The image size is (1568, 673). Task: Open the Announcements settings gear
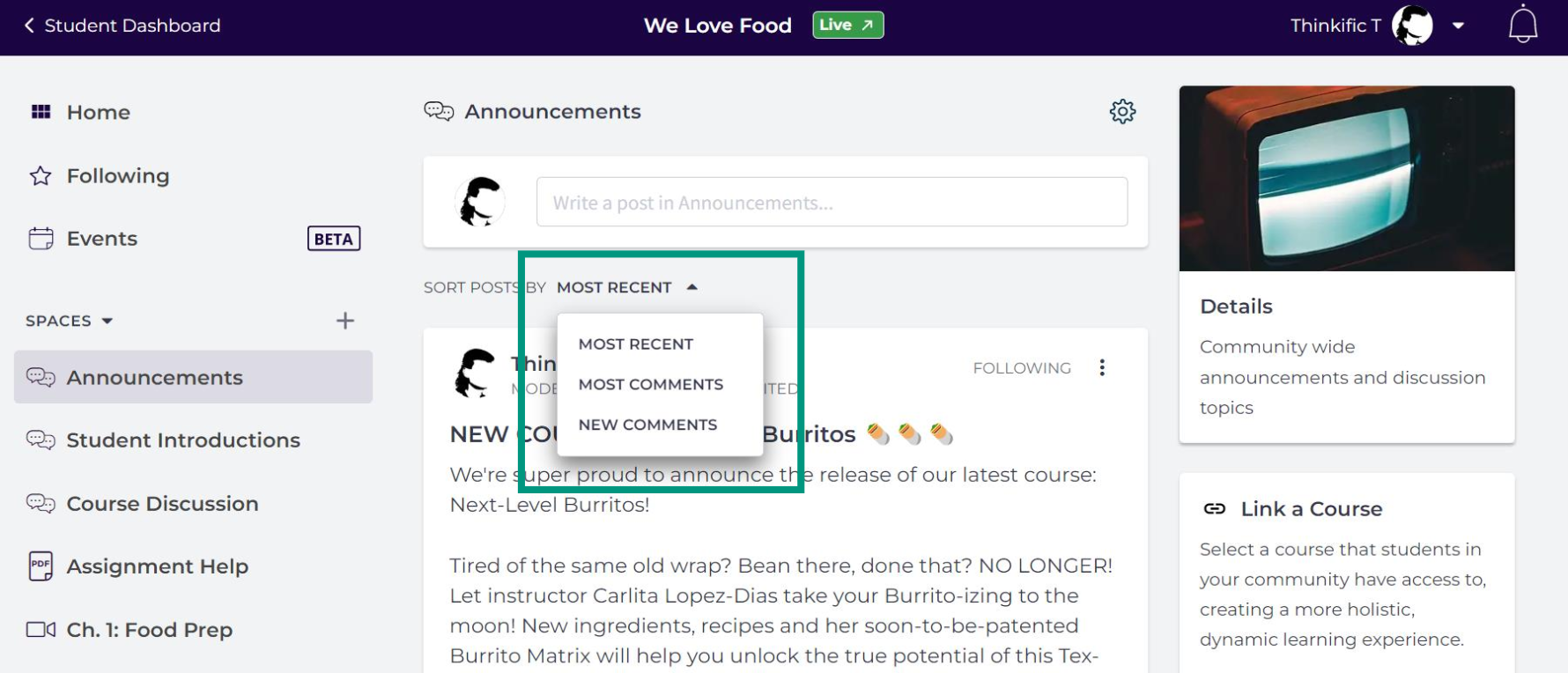(x=1122, y=112)
